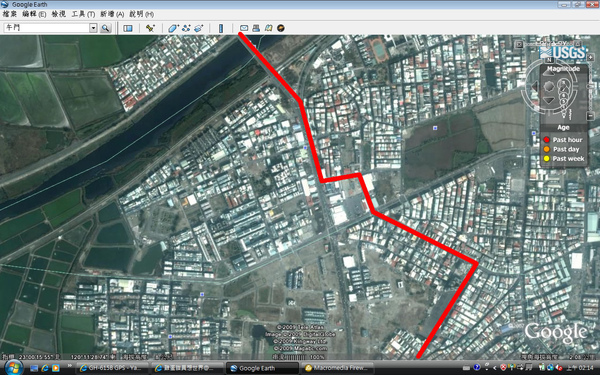Open the 檔案 menu

coord(10,14)
